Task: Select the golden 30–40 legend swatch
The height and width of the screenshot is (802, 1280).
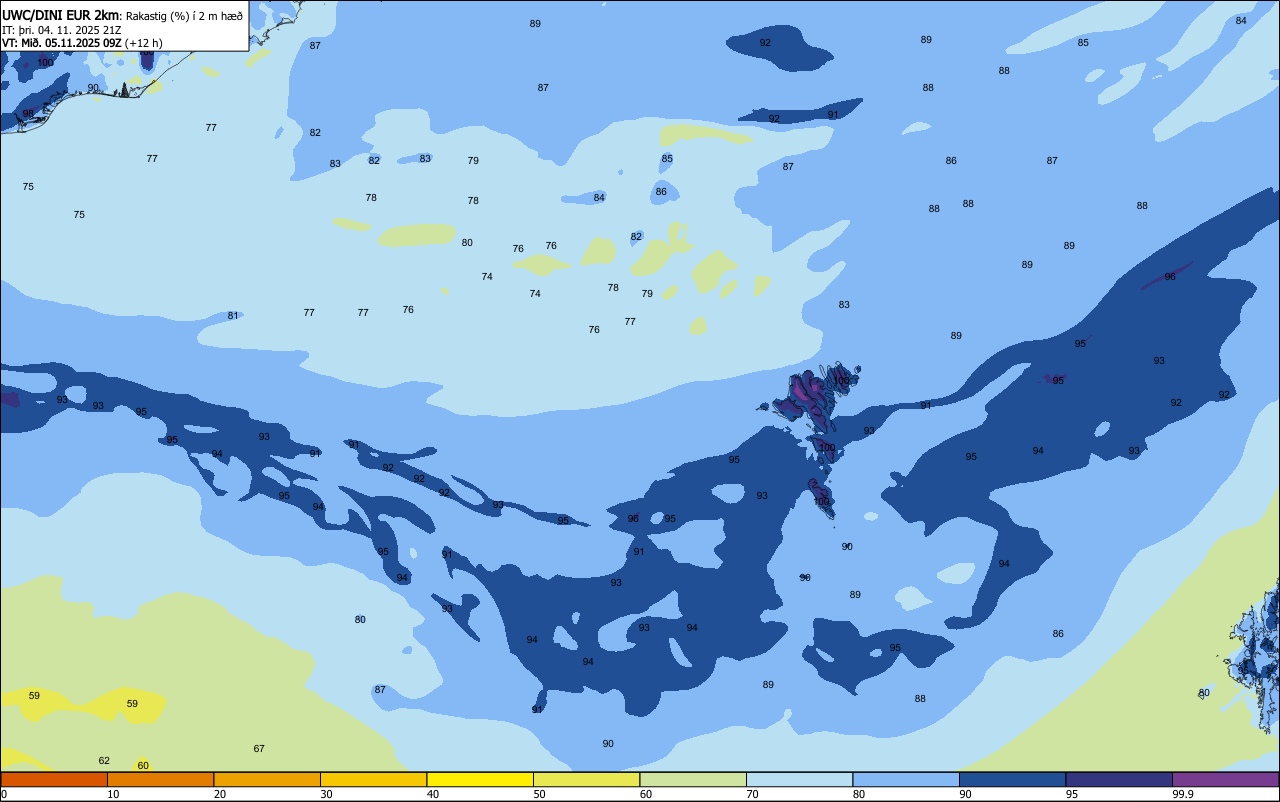Action: tap(373, 779)
